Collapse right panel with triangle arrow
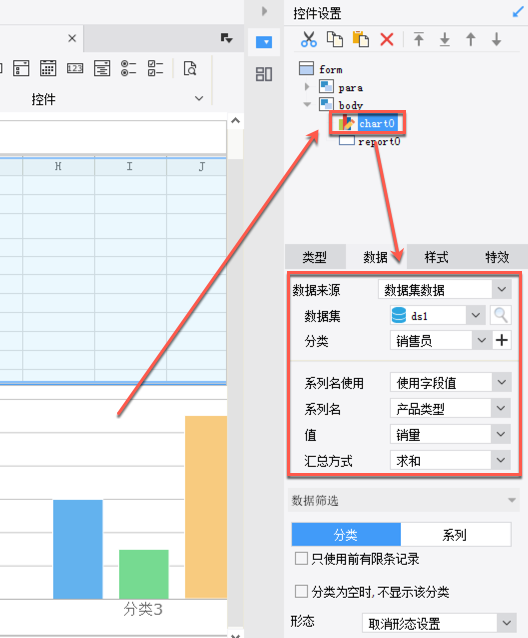The height and width of the screenshot is (638, 528). (264, 11)
